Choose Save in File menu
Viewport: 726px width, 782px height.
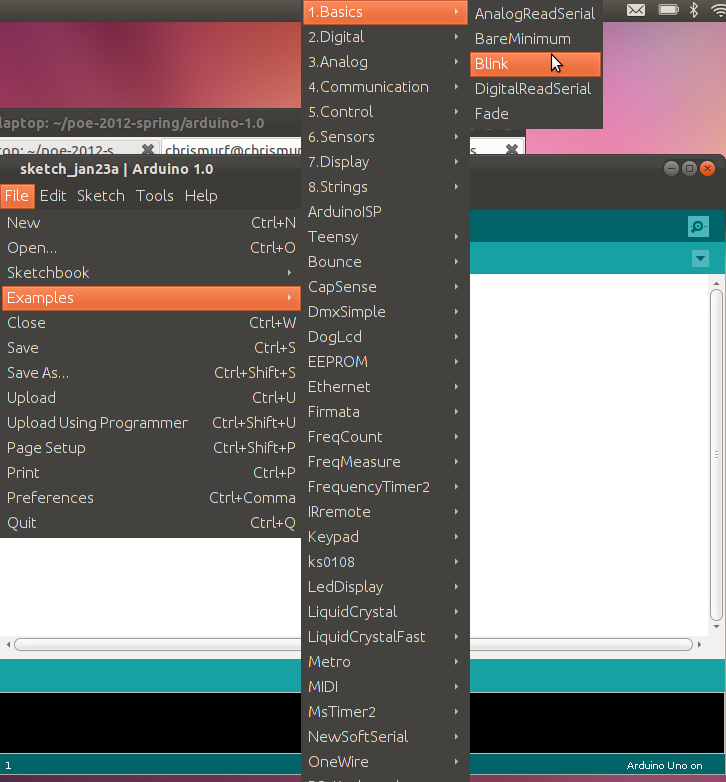[151, 348]
